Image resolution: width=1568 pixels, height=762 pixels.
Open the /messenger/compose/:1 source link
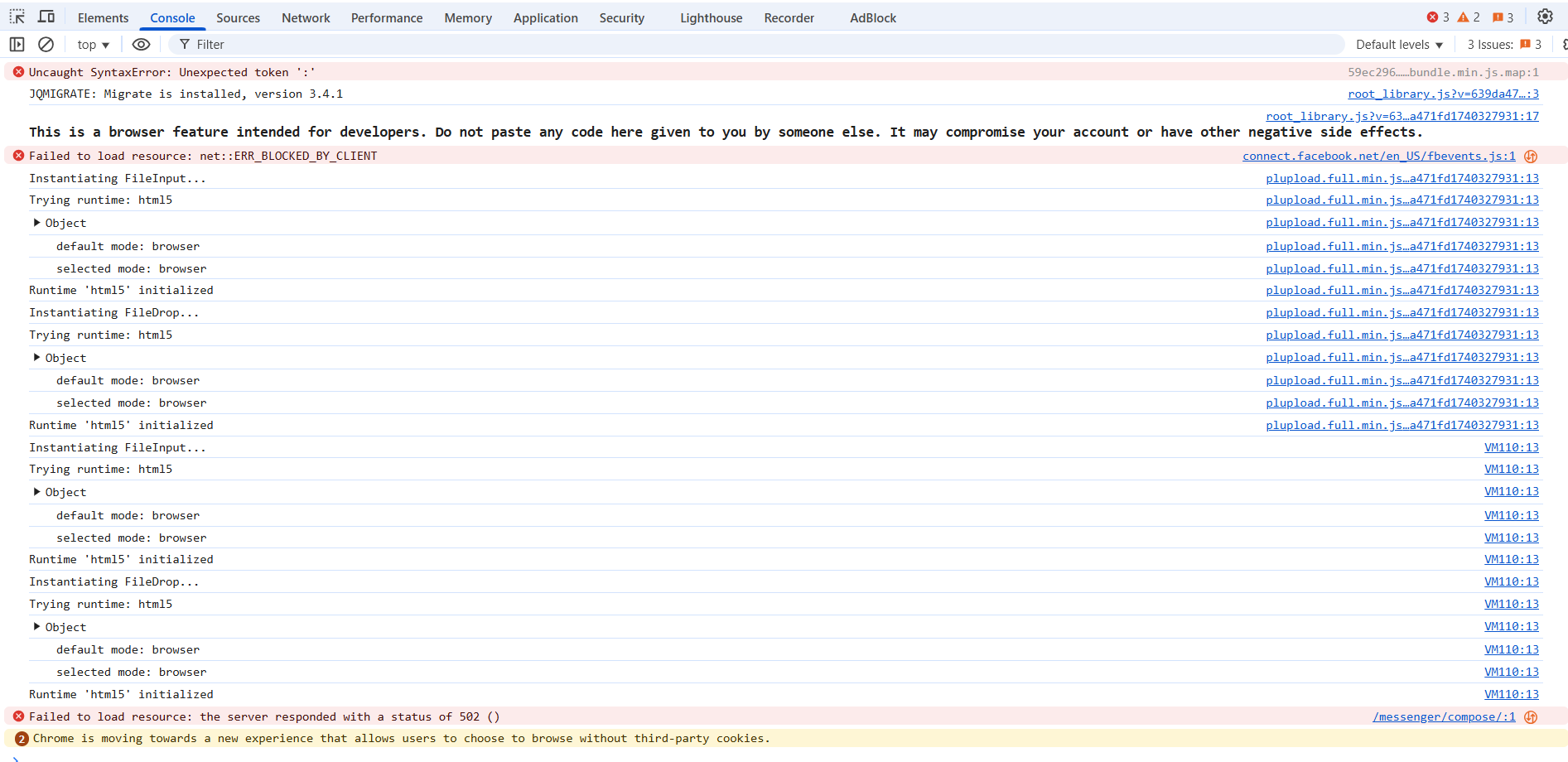coord(1444,717)
